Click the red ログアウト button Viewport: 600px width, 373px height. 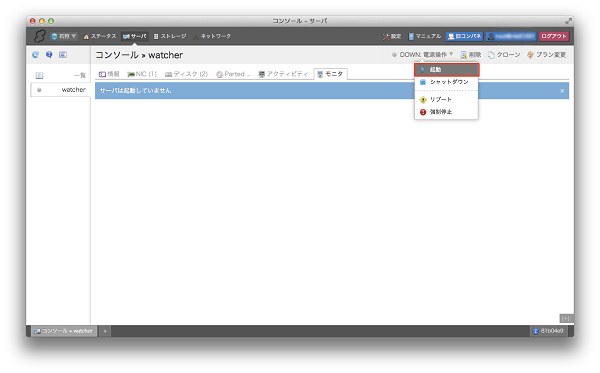tap(554, 36)
